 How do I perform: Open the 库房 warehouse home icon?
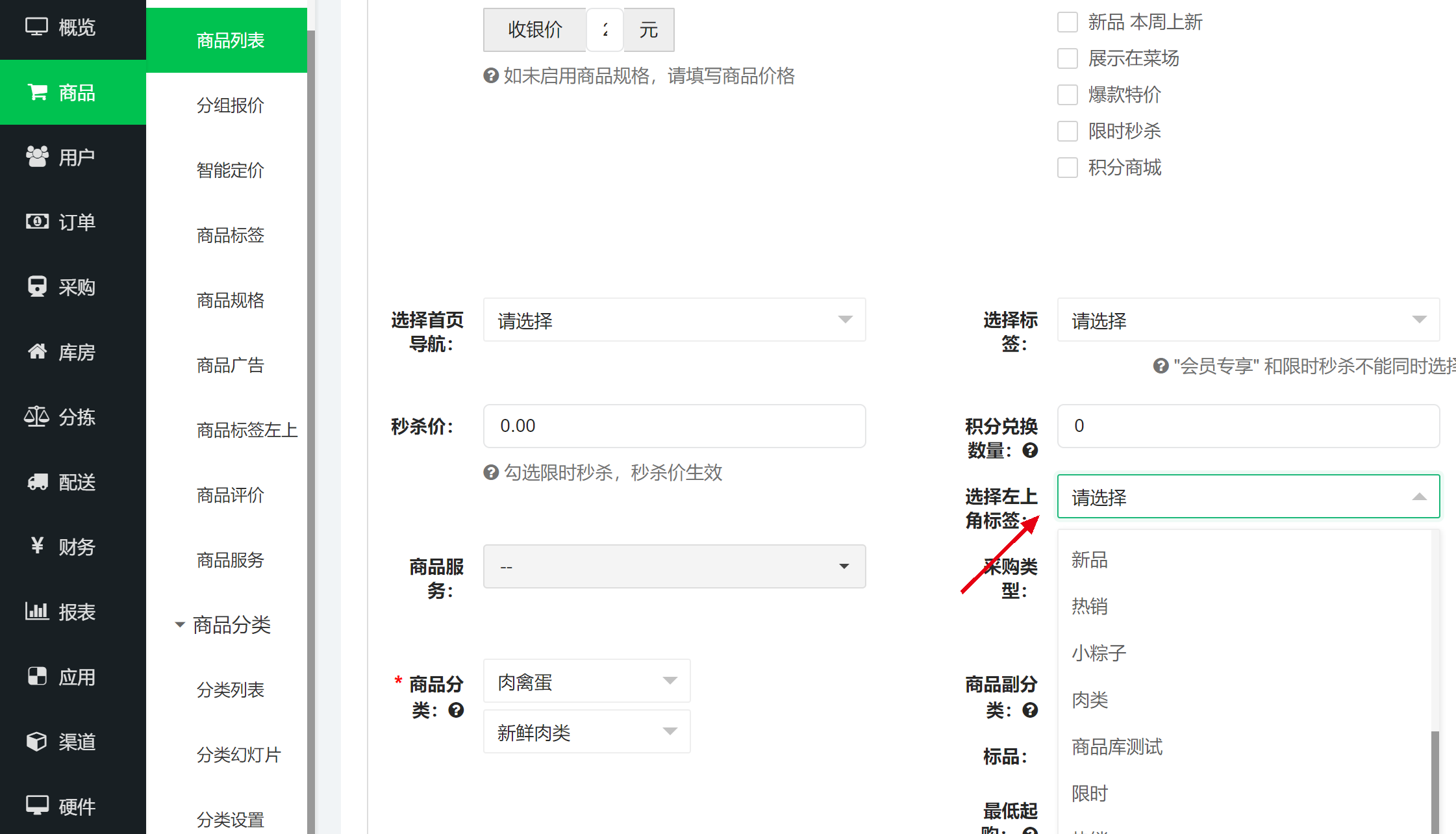pyautogui.click(x=37, y=351)
